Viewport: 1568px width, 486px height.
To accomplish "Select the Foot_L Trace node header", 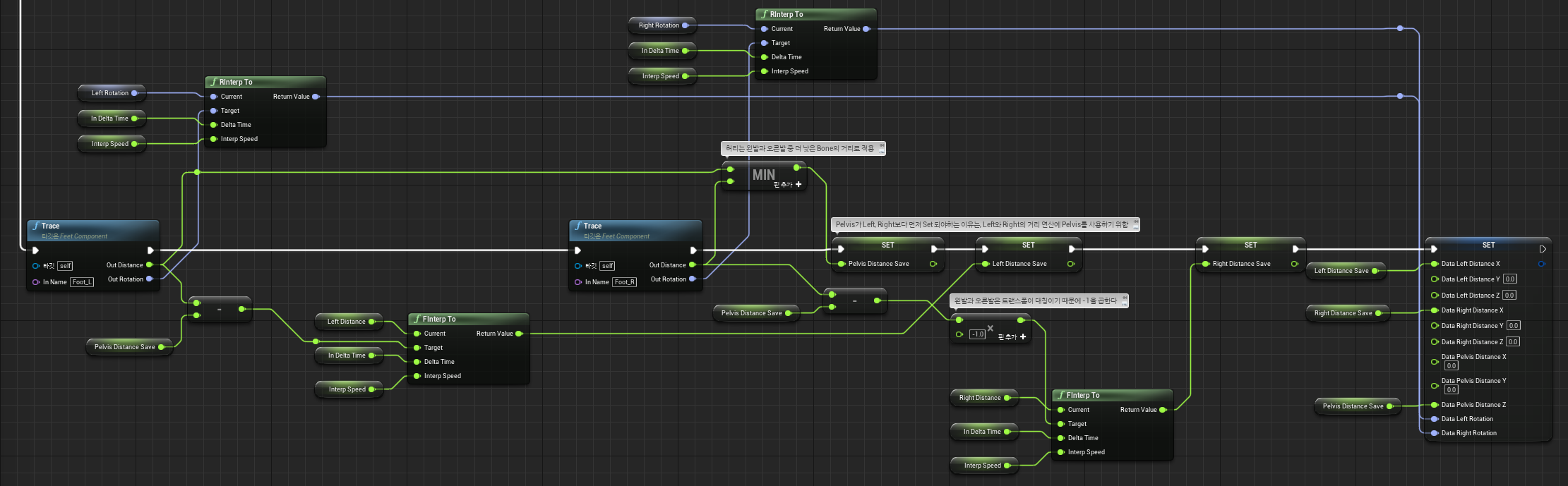I will (93, 230).
